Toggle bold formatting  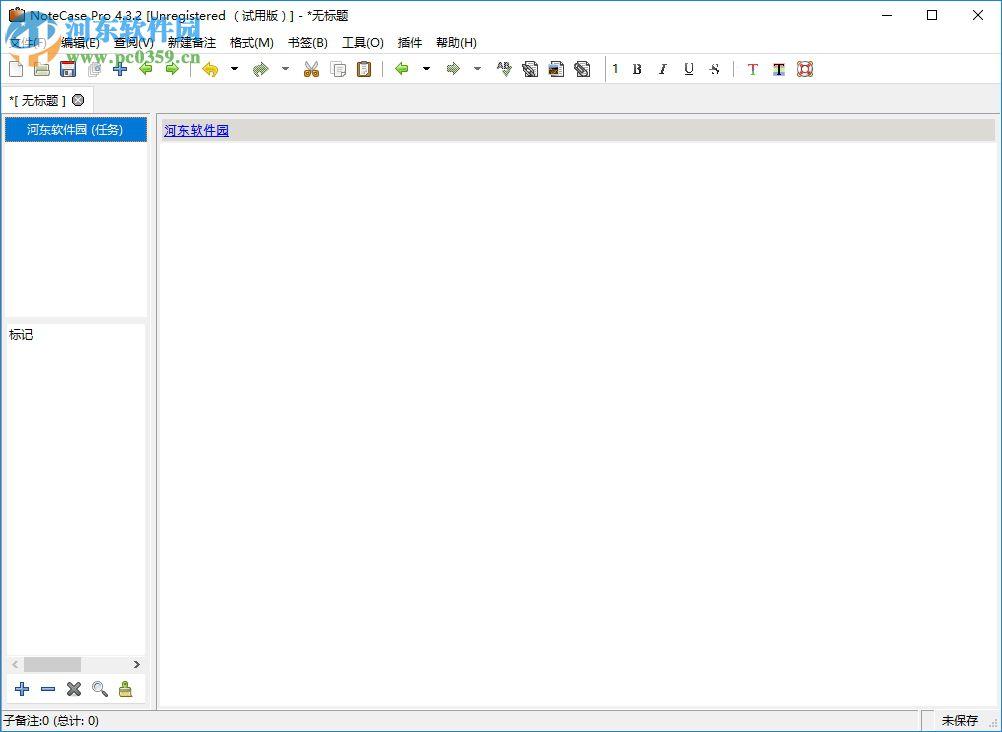pyautogui.click(x=637, y=69)
